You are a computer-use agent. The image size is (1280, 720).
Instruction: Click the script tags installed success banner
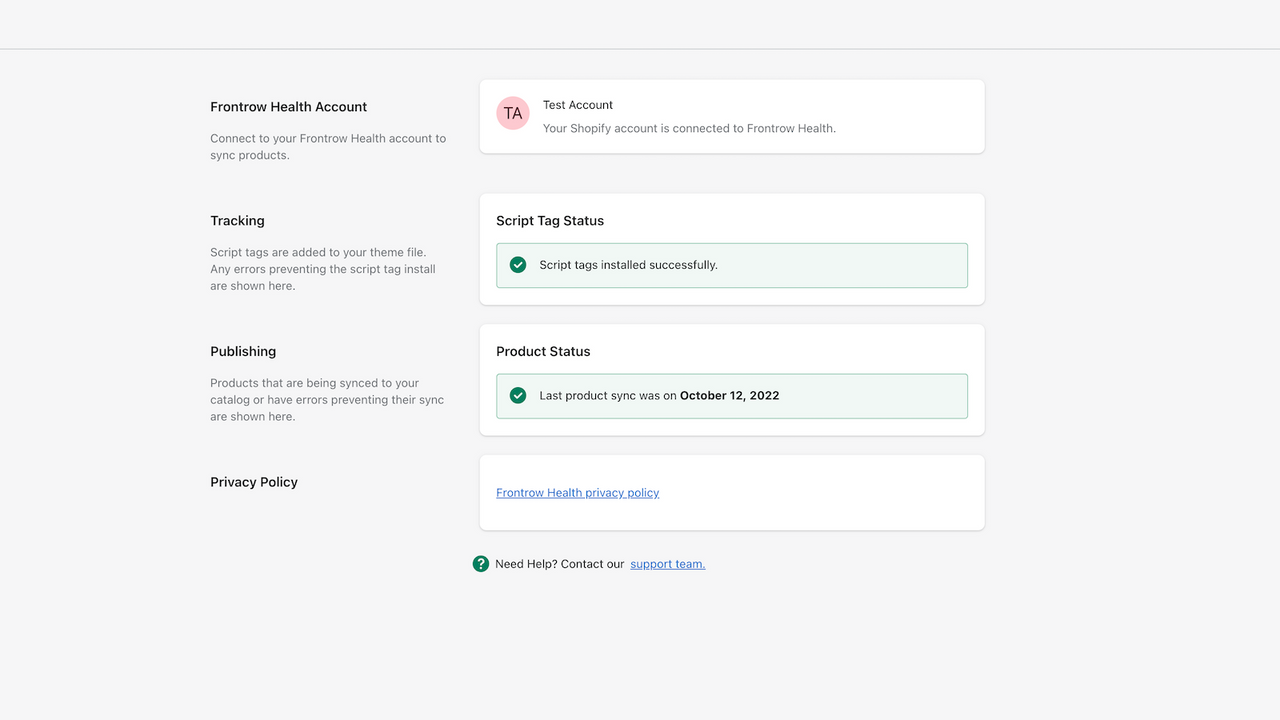tap(732, 265)
